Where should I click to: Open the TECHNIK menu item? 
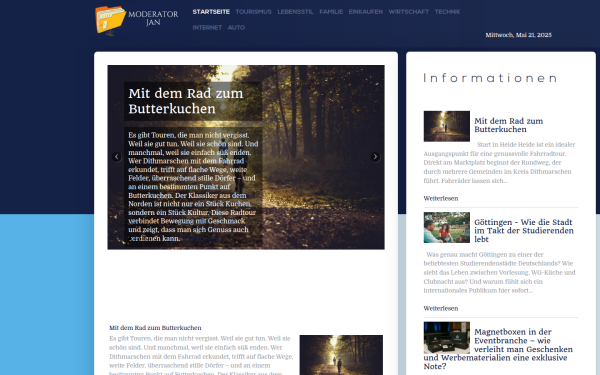(x=447, y=12)
